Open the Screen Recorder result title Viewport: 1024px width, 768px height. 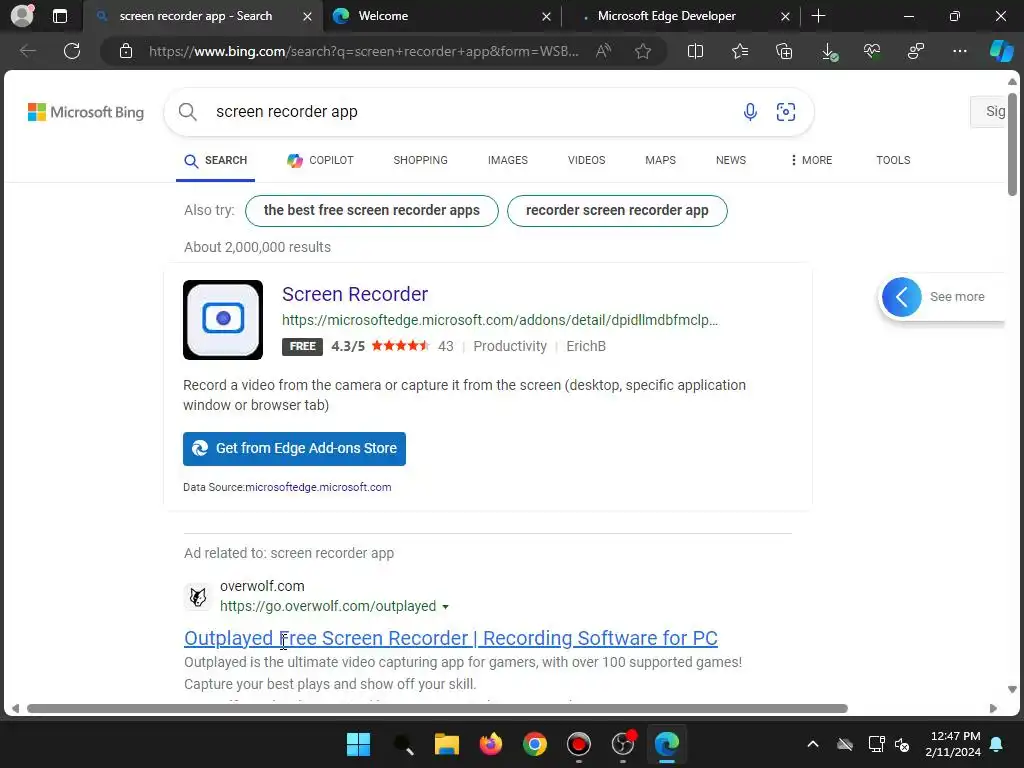(355, 295)
